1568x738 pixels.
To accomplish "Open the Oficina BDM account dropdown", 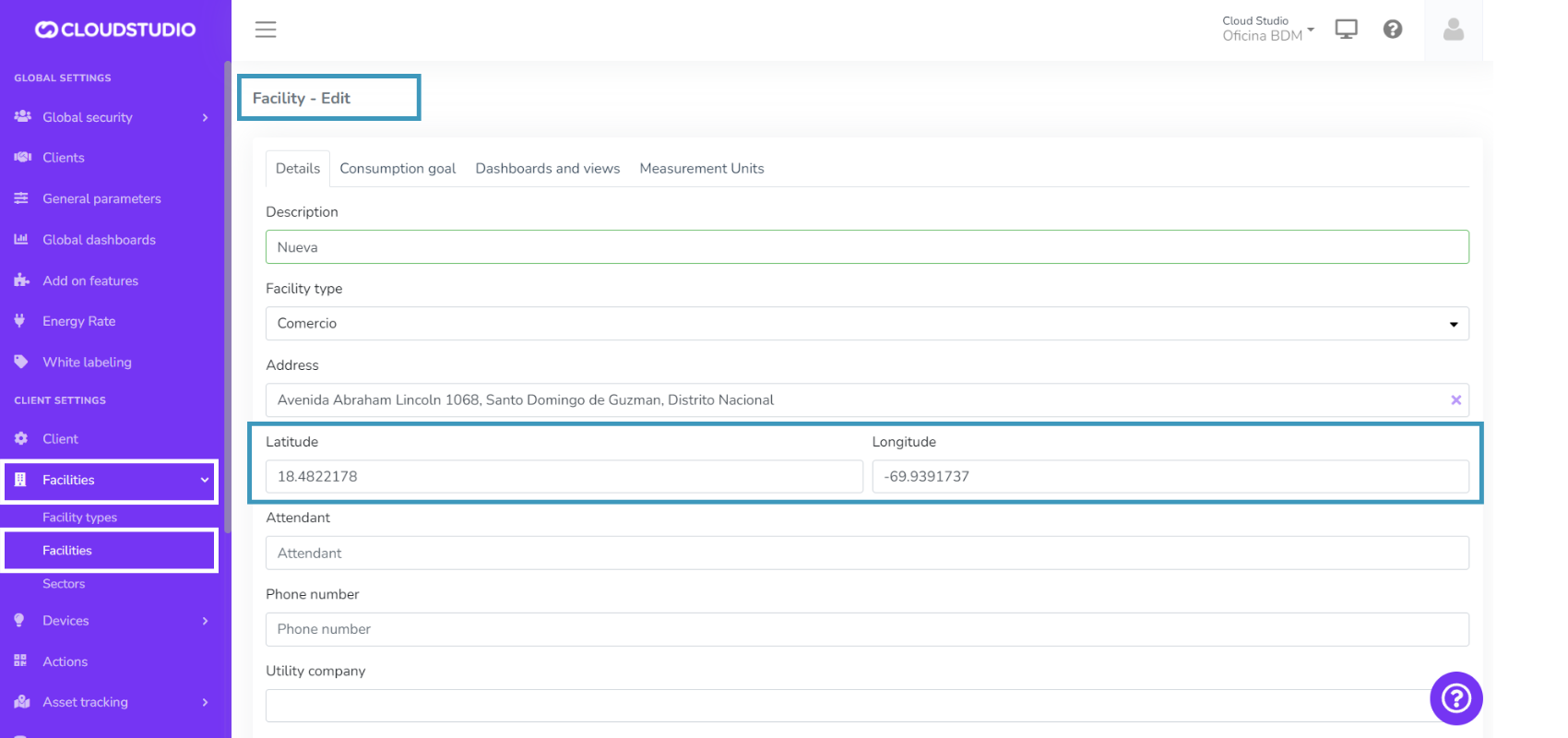I will (1267, 30).
